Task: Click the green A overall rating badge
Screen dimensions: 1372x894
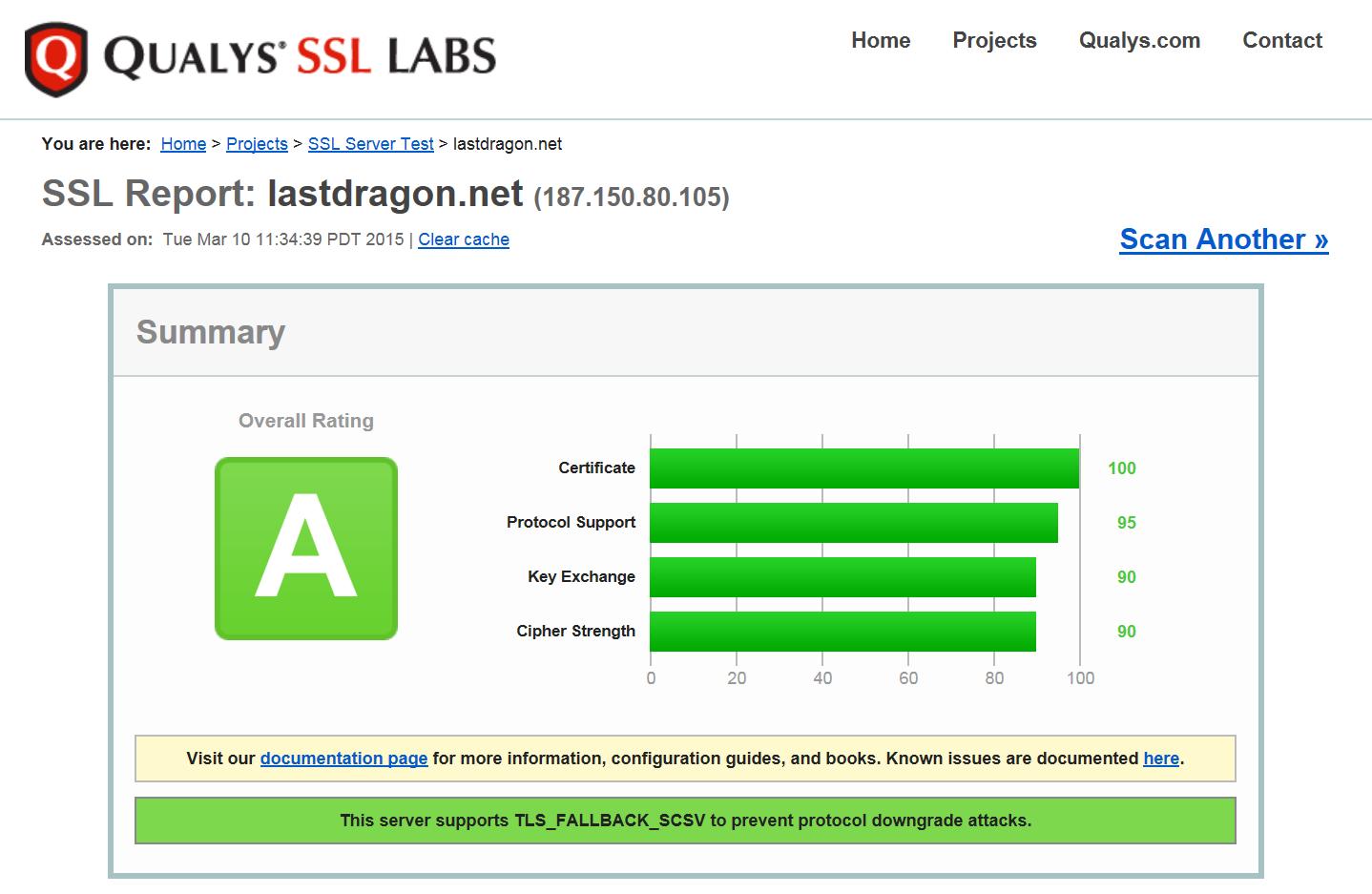Action: (305, 548)
